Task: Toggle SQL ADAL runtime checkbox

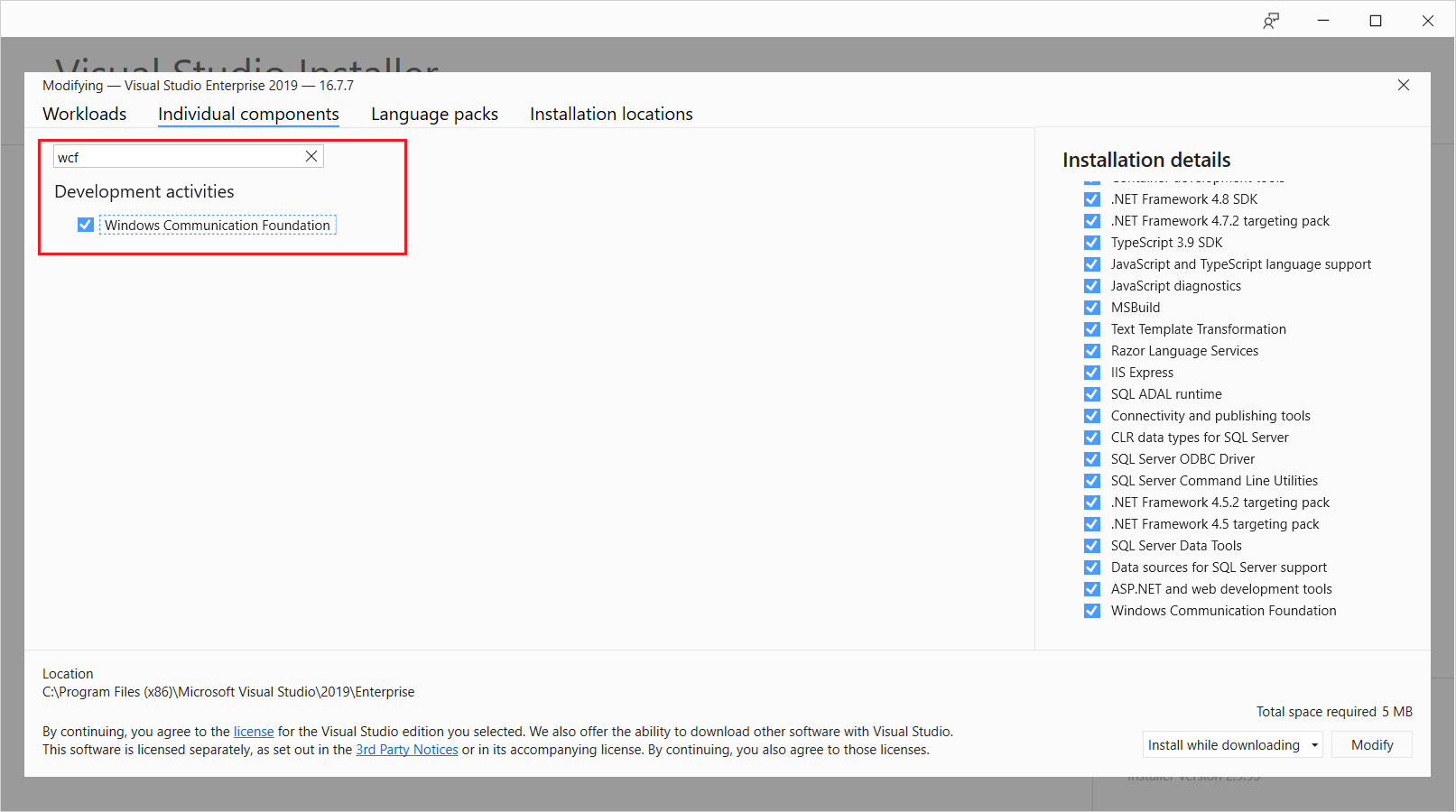Action: coord(1092,394)
